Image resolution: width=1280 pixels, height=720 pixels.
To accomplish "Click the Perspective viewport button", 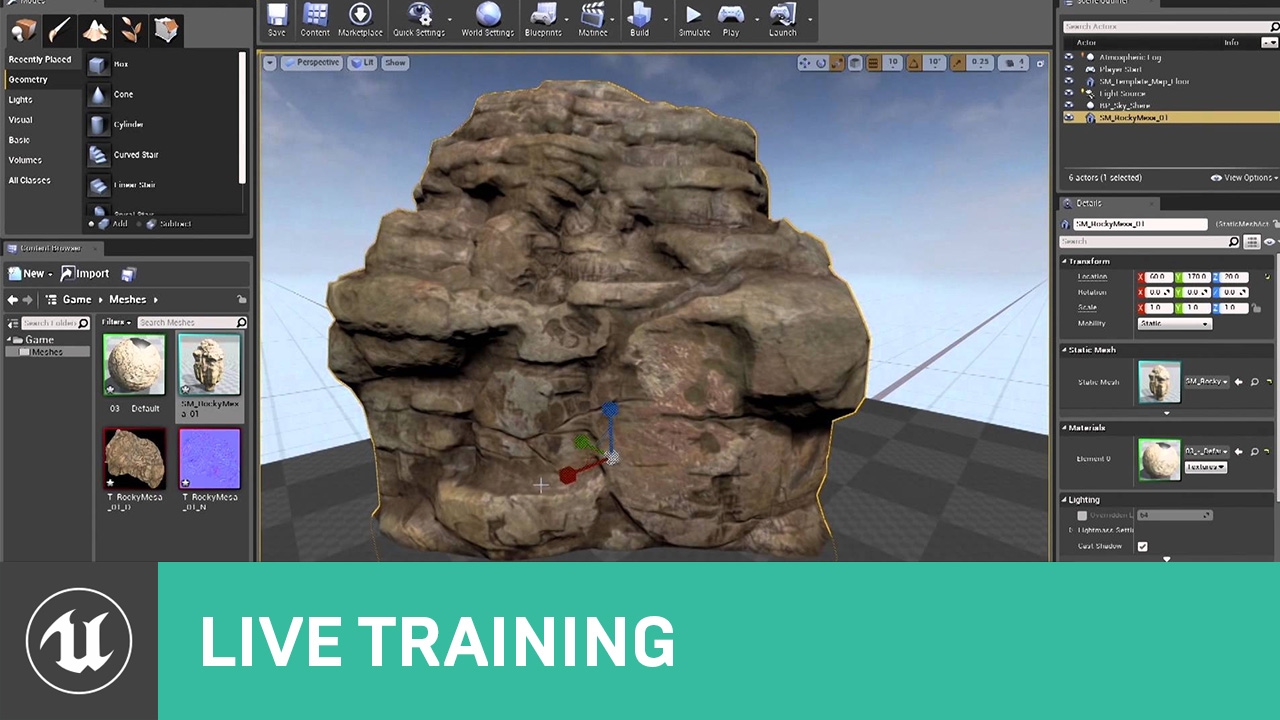I will coord(312,62).
